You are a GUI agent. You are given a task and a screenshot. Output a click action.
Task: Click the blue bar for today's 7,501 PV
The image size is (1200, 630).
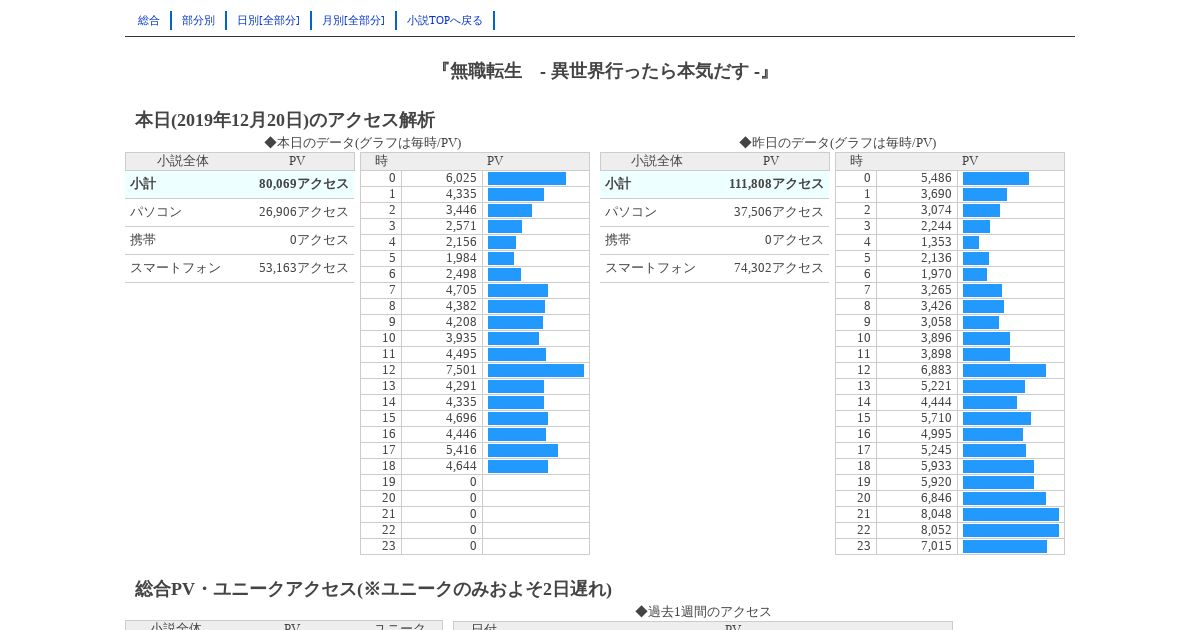click(536, 370)
